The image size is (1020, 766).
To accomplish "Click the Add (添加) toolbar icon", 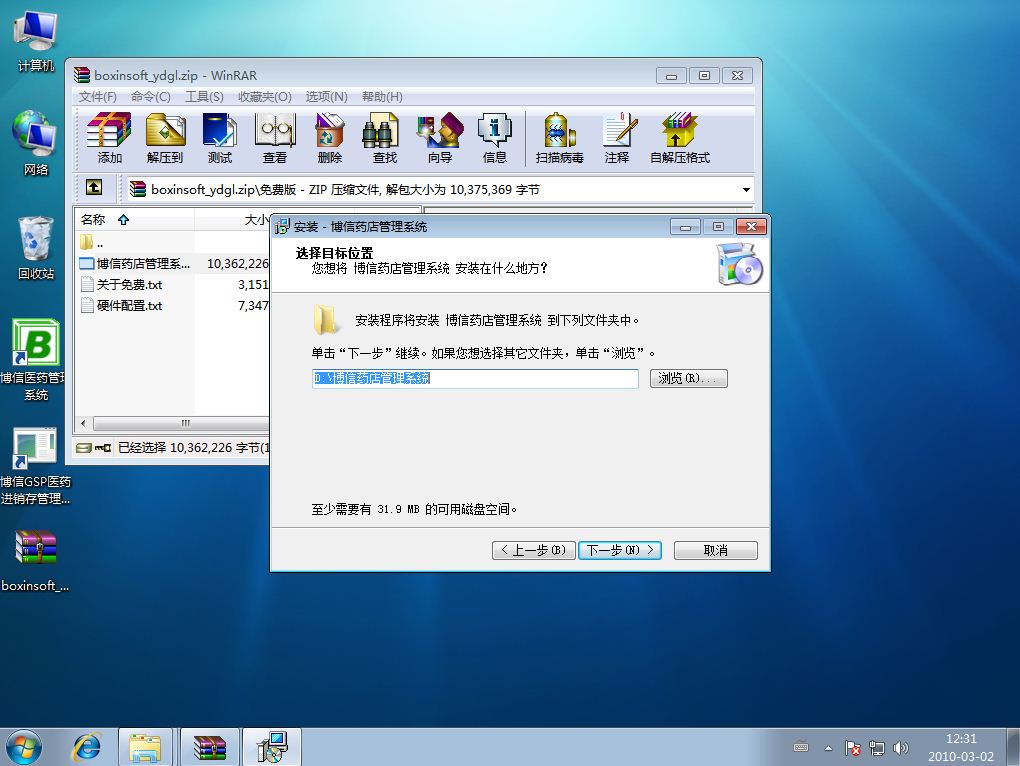I will pyautogui.click(x=109, y=139).
